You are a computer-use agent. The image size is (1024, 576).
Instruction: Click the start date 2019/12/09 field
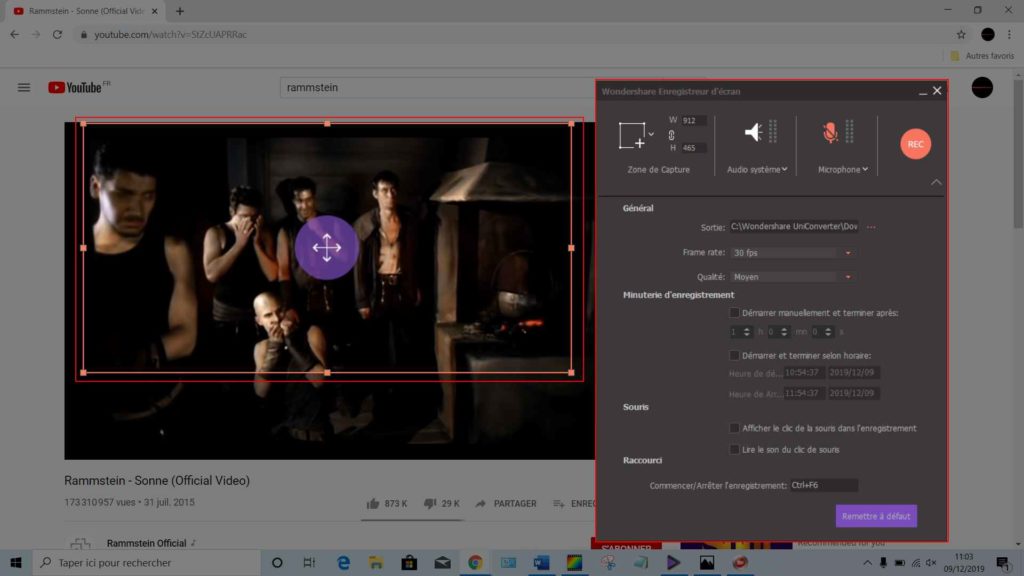853,373
